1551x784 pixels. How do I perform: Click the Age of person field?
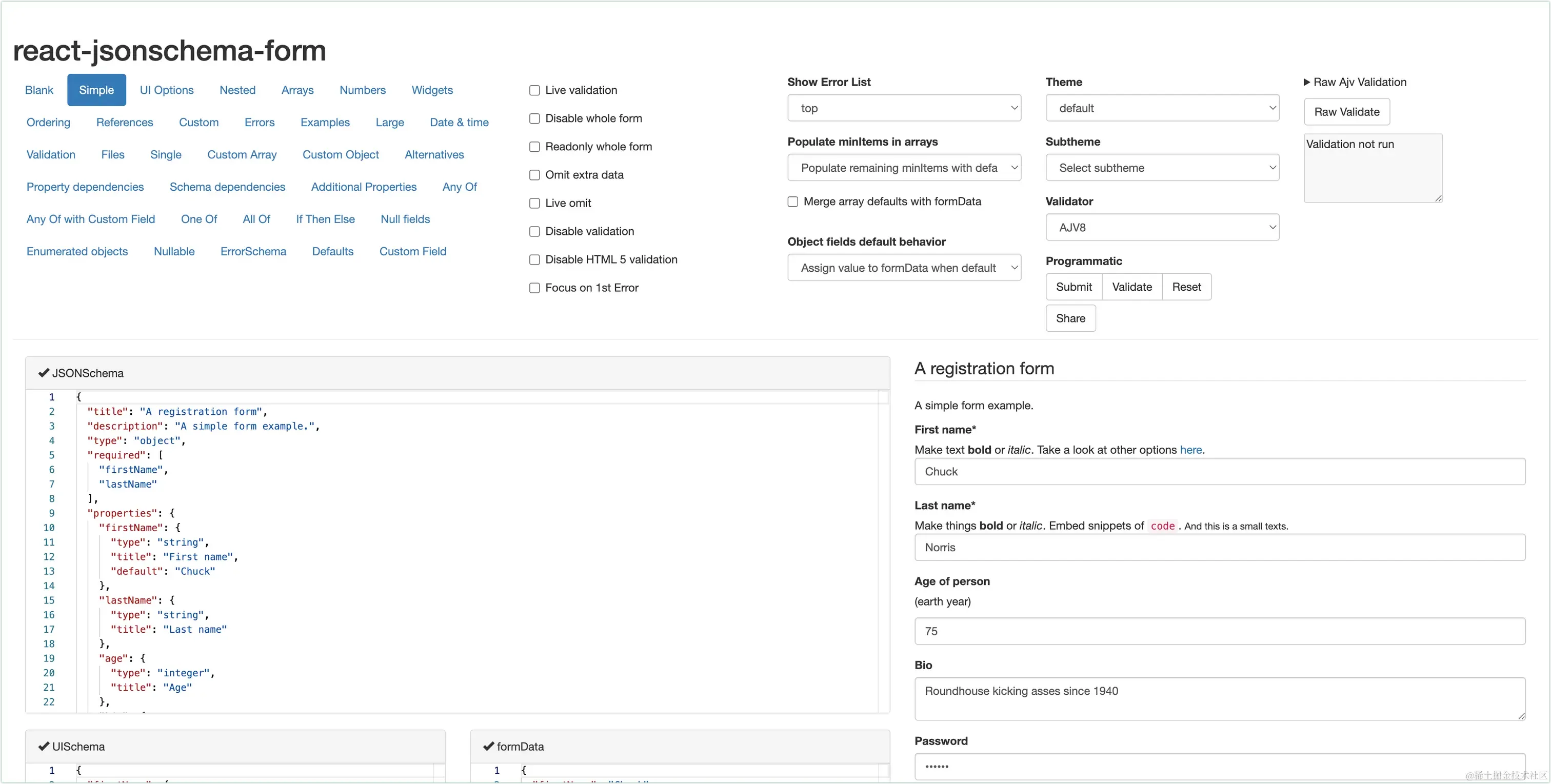(x=1220, y=631)
